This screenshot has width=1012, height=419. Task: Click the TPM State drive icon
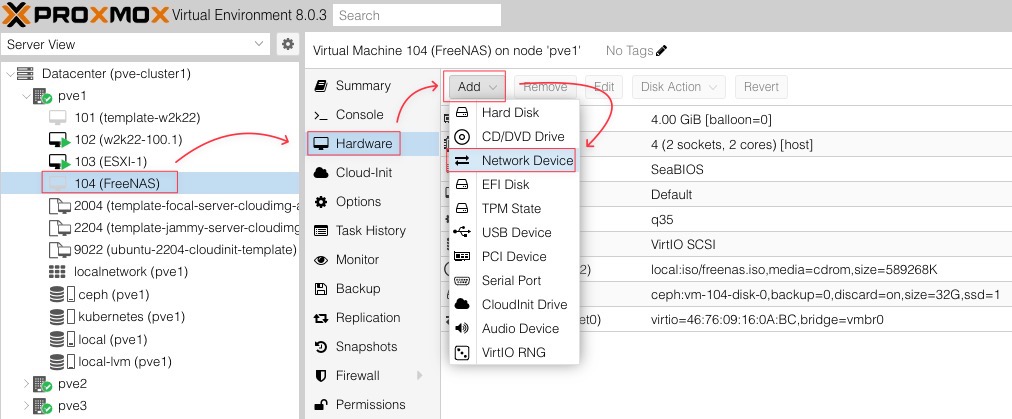click(x=461, y=209)
